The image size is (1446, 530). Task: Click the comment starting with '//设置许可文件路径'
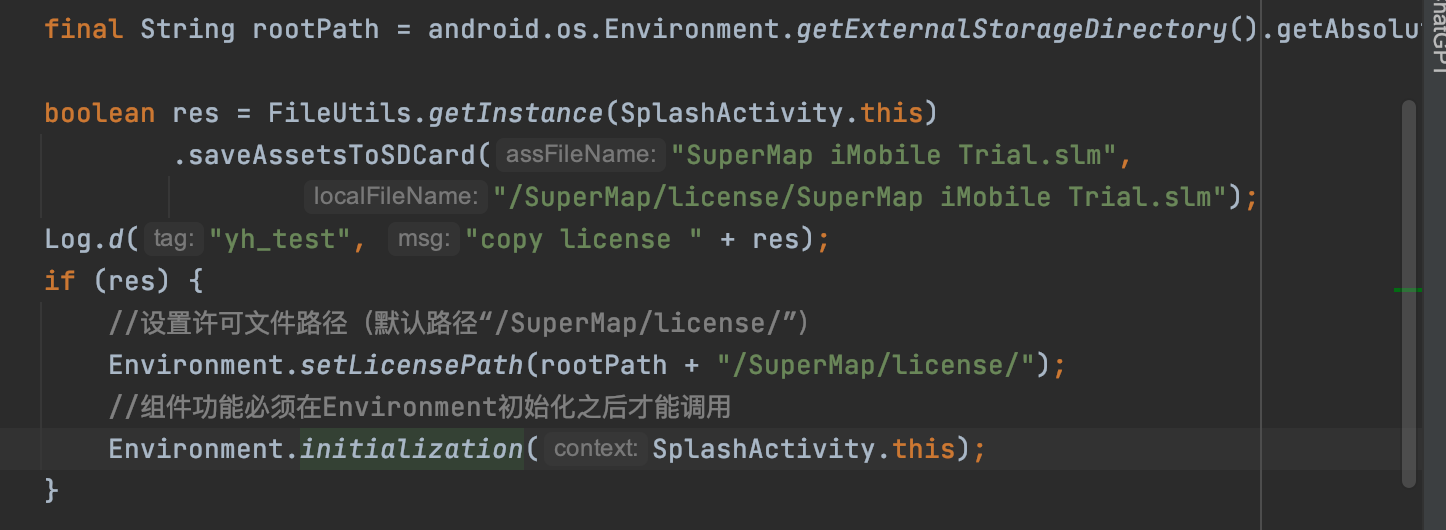pos(458,323)
